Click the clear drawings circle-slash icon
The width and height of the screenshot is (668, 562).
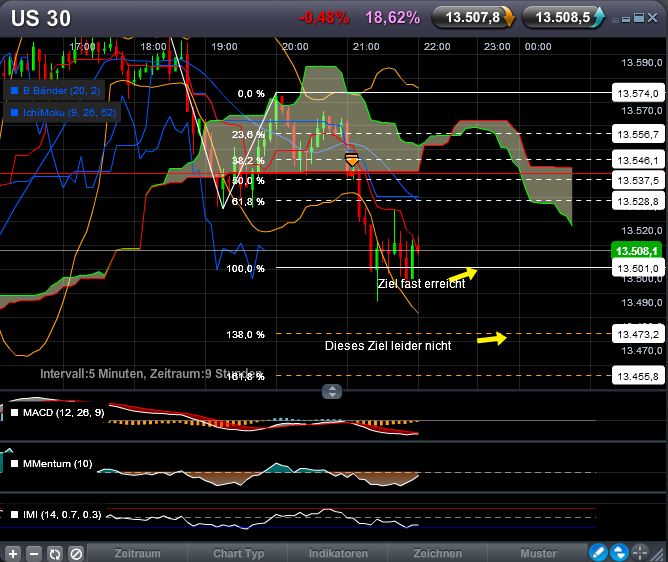(x=76, y=553)
